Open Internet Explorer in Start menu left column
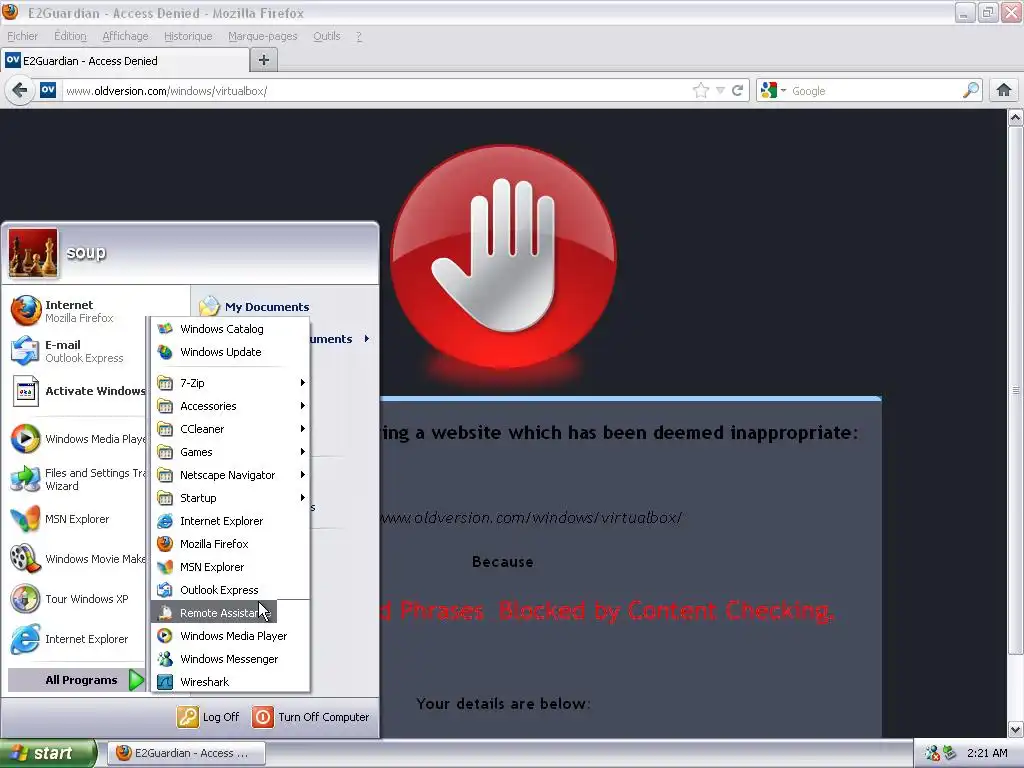This screenshot has width=1024, height=768. pos(77,639)
